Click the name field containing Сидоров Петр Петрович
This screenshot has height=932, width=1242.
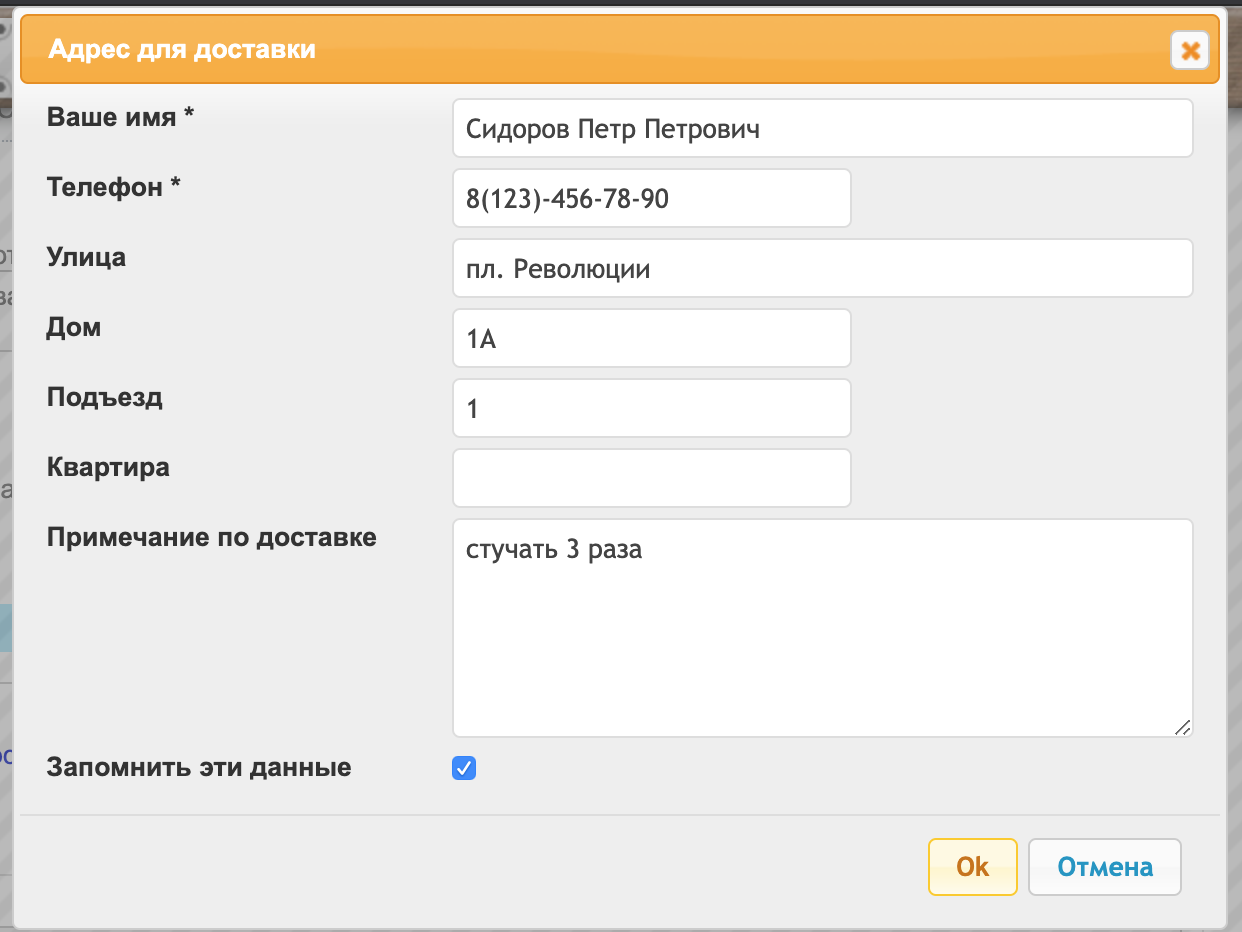[x=822, y=128]
